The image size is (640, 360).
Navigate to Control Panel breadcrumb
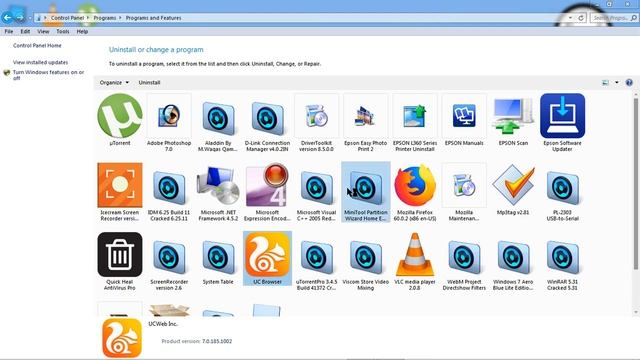click(67, 18)
